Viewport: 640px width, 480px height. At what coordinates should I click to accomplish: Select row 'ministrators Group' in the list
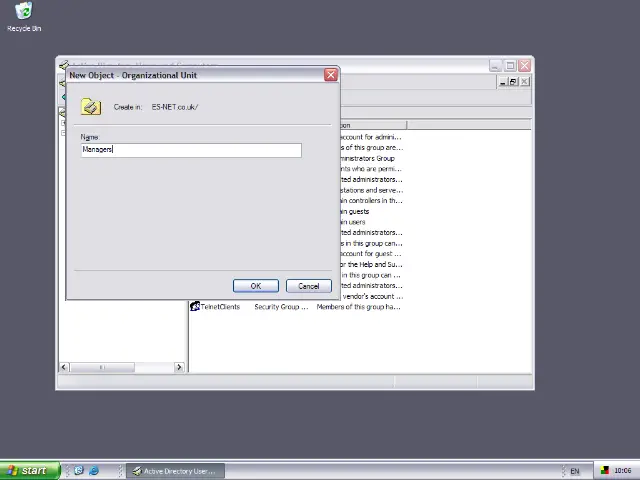[x=368, y=158]
